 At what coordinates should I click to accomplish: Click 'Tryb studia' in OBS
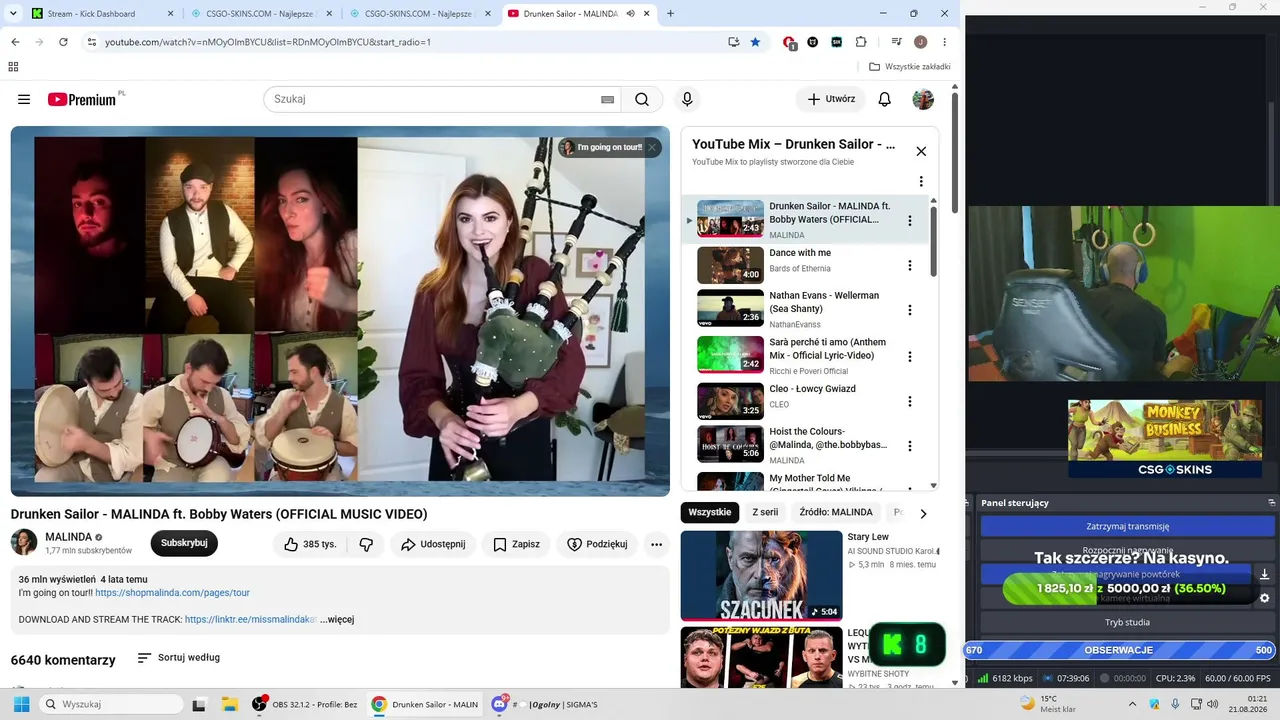tap(1127, 622)
